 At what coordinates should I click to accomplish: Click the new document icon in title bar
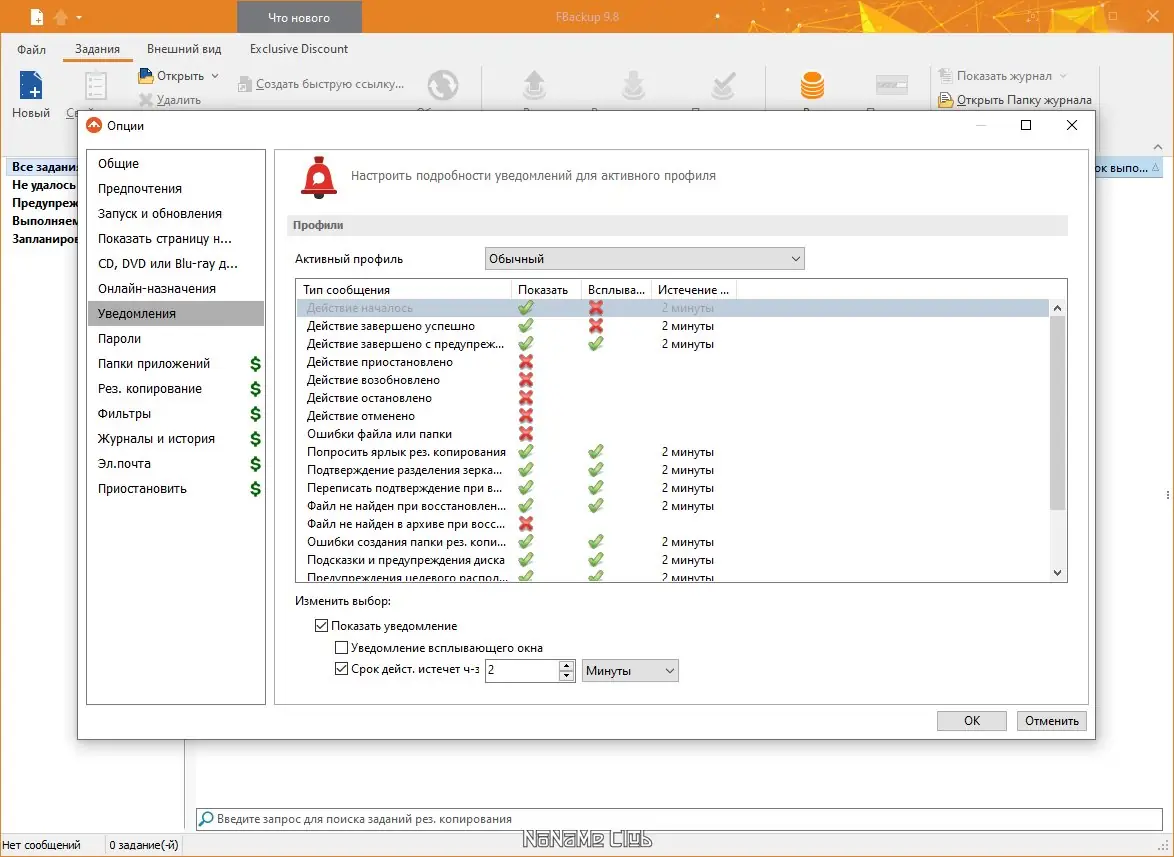[x=36, y=16]
